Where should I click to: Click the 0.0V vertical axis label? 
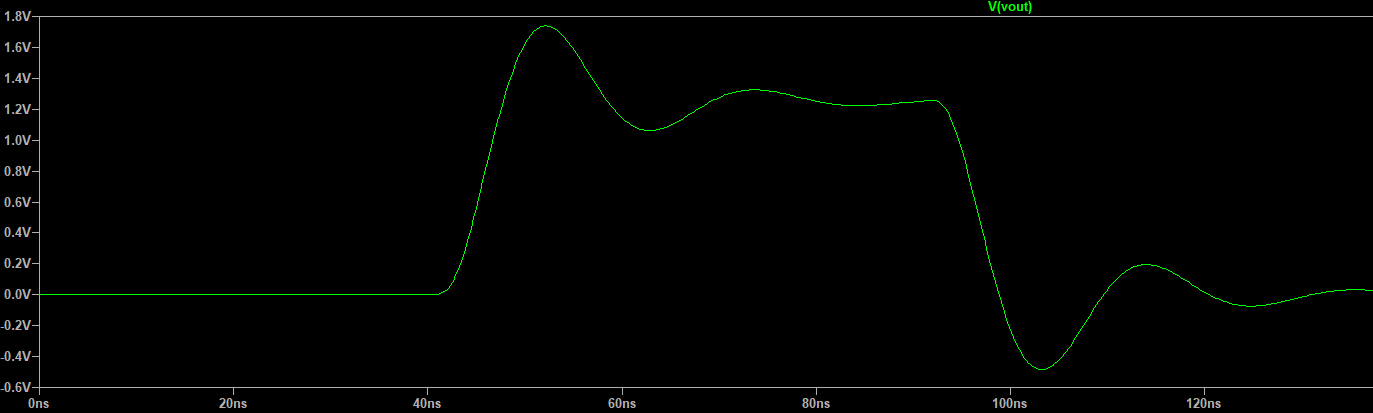[x=19, y=295]
